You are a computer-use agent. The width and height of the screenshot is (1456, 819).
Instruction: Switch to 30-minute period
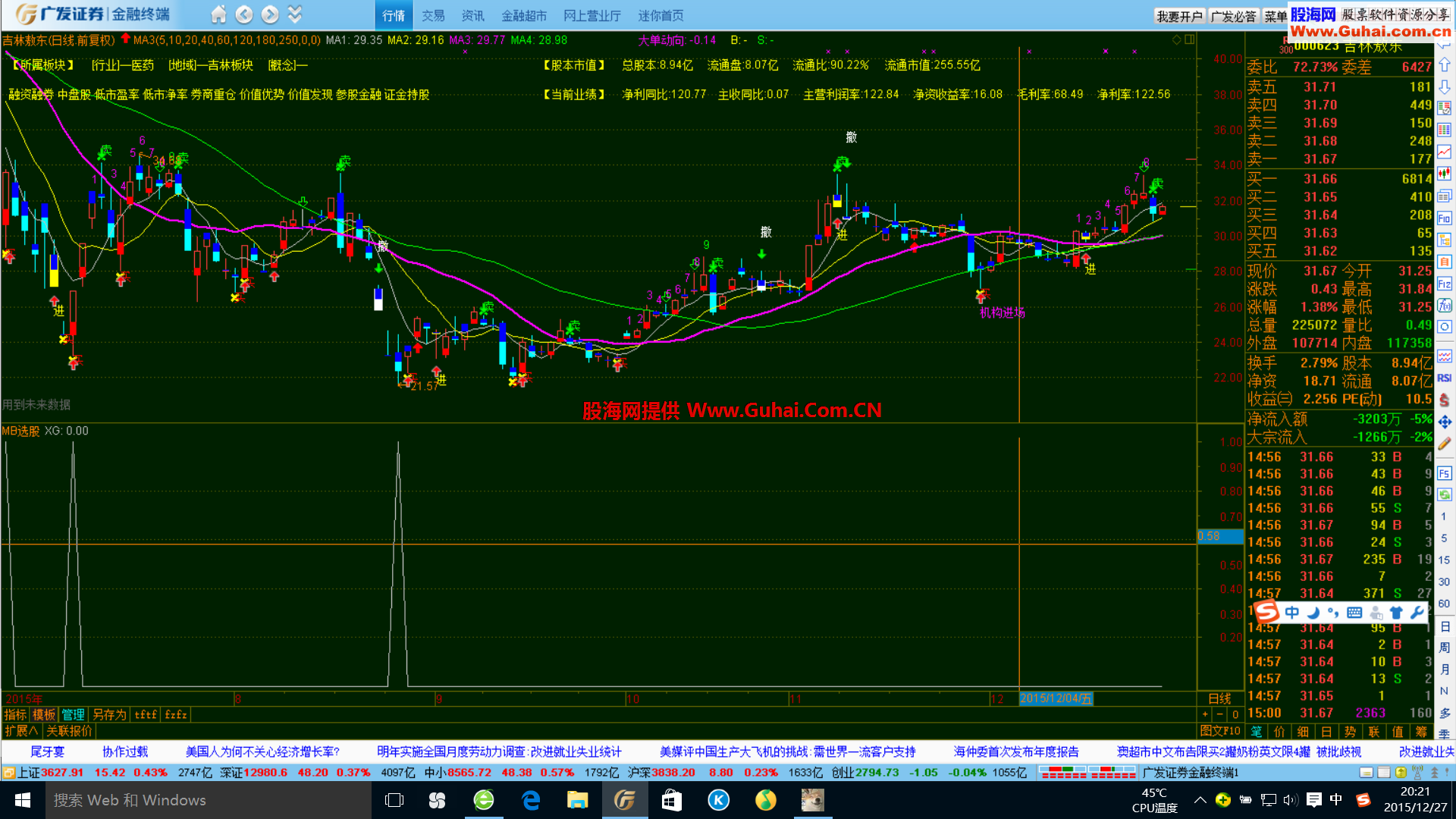coord(1444,582)
